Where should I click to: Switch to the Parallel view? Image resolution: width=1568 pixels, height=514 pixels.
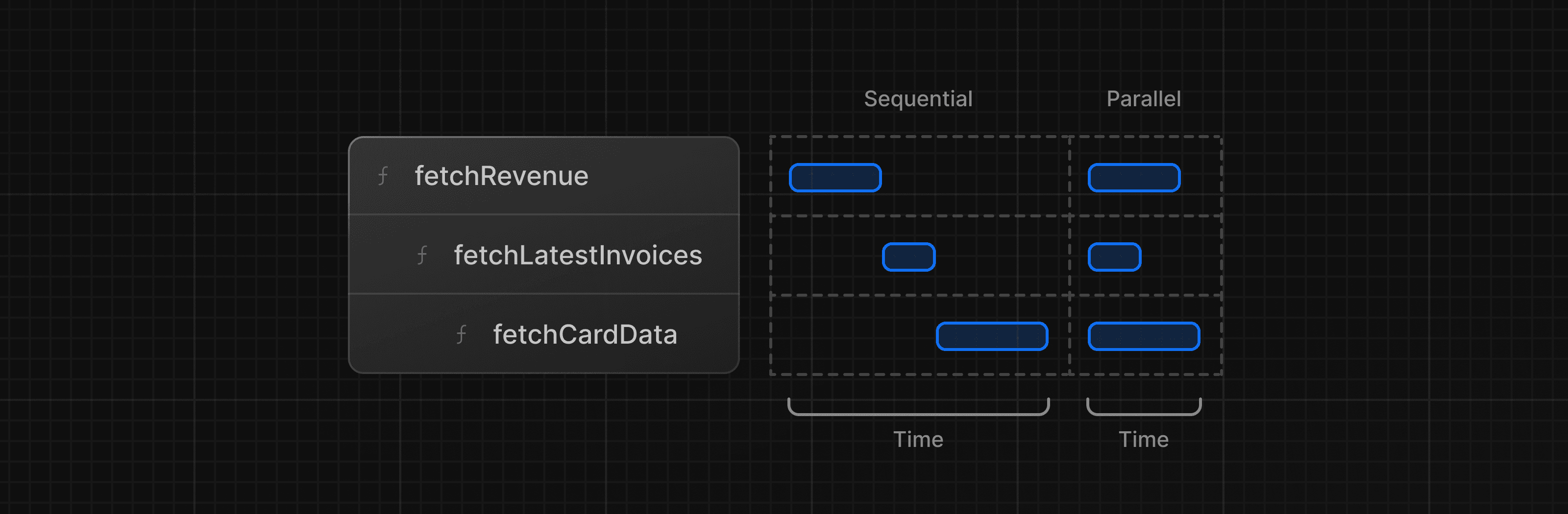[1144, 98]
